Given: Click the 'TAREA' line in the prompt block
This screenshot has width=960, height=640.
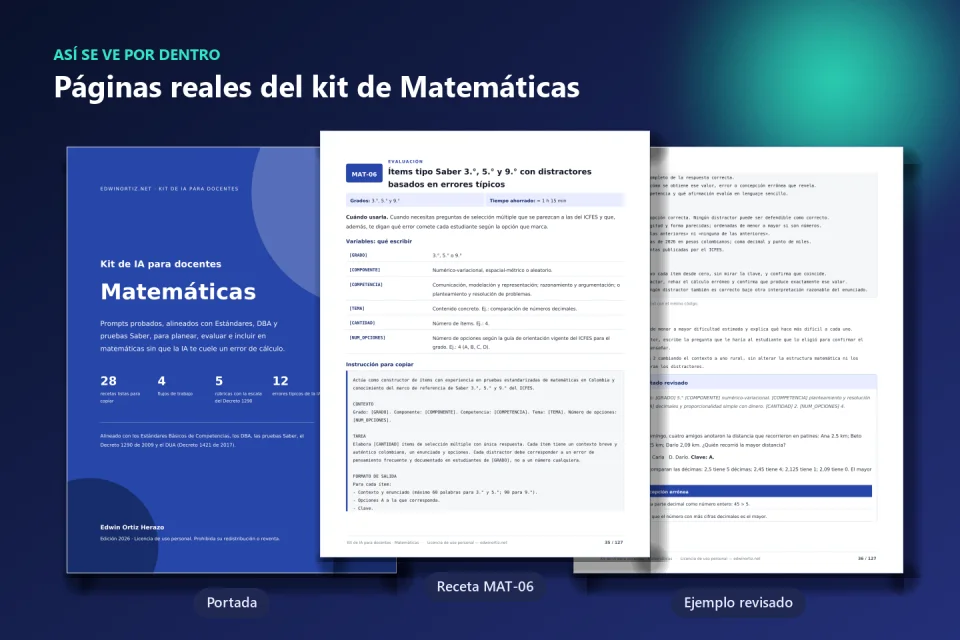Looking at the screenshot, I should [359, 436].
